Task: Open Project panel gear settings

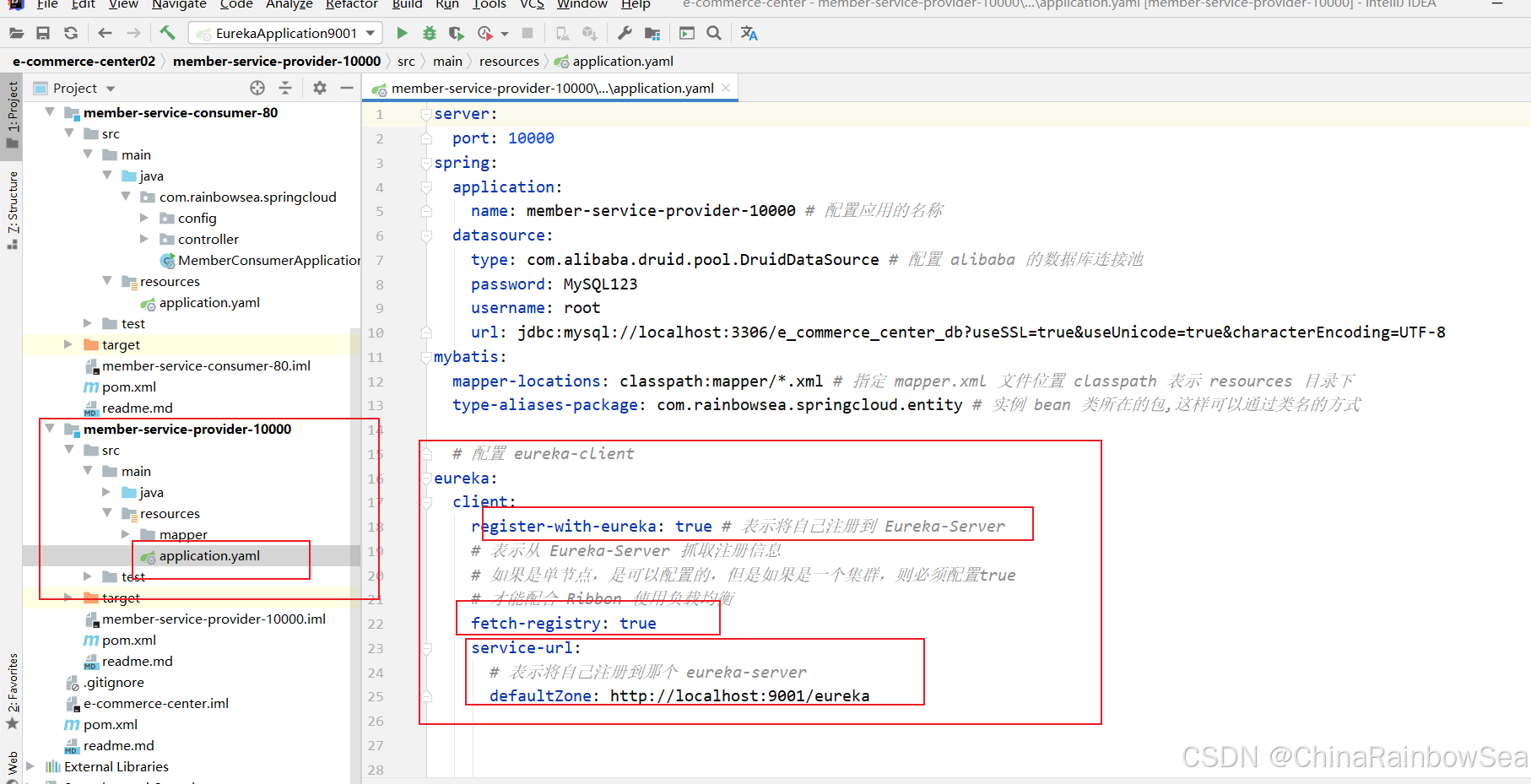Action: (320, 88)
